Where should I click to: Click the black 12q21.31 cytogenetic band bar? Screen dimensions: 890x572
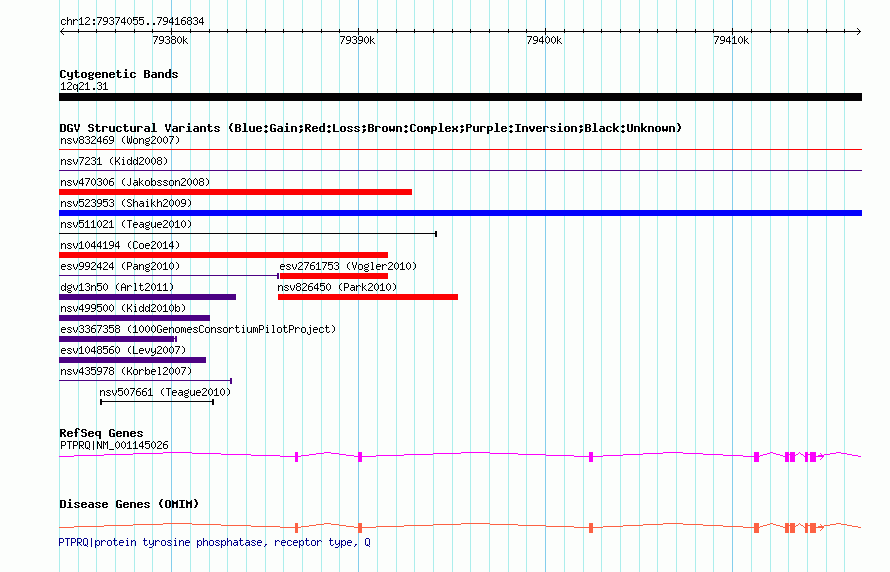pyautogui.click(x=460, y=97)
